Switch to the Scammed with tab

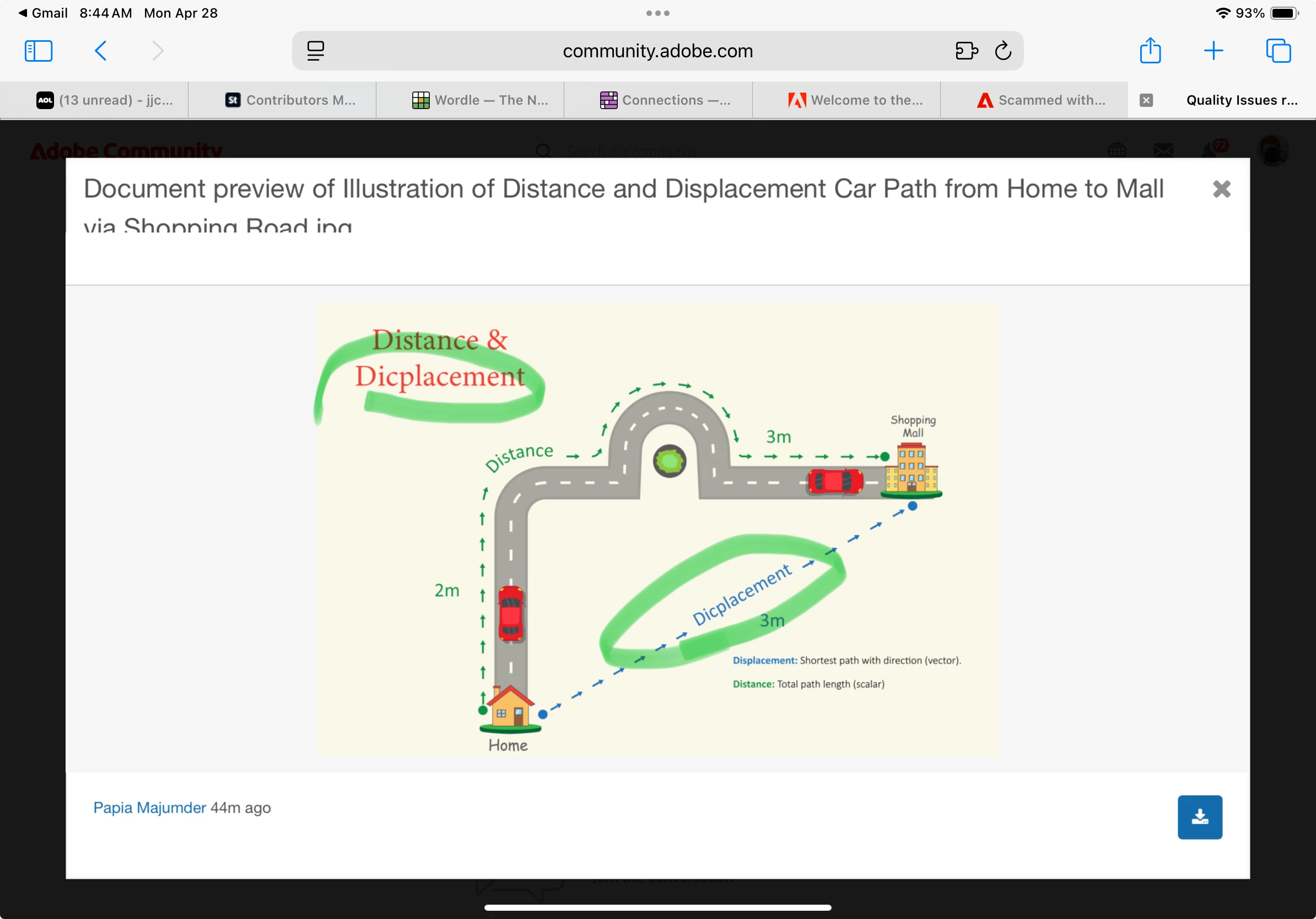click(1041, 100)
